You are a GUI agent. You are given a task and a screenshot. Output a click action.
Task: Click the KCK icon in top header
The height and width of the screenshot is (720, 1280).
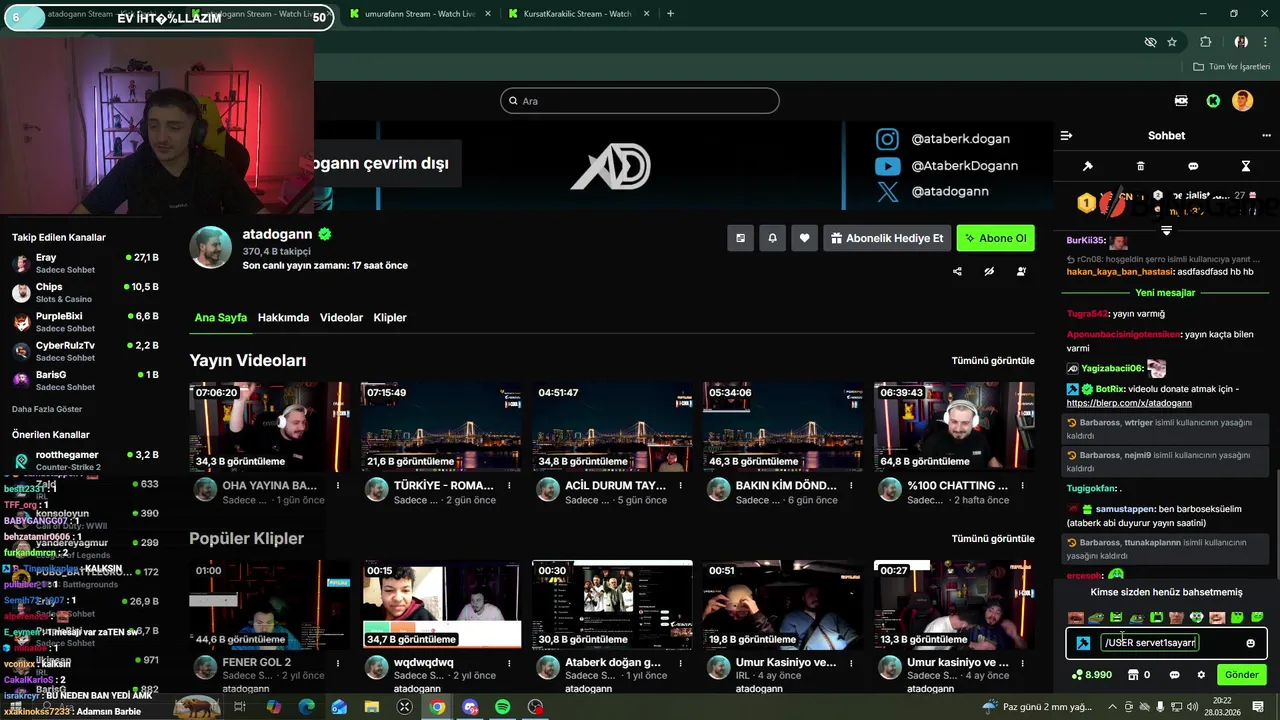[1181, 101]
